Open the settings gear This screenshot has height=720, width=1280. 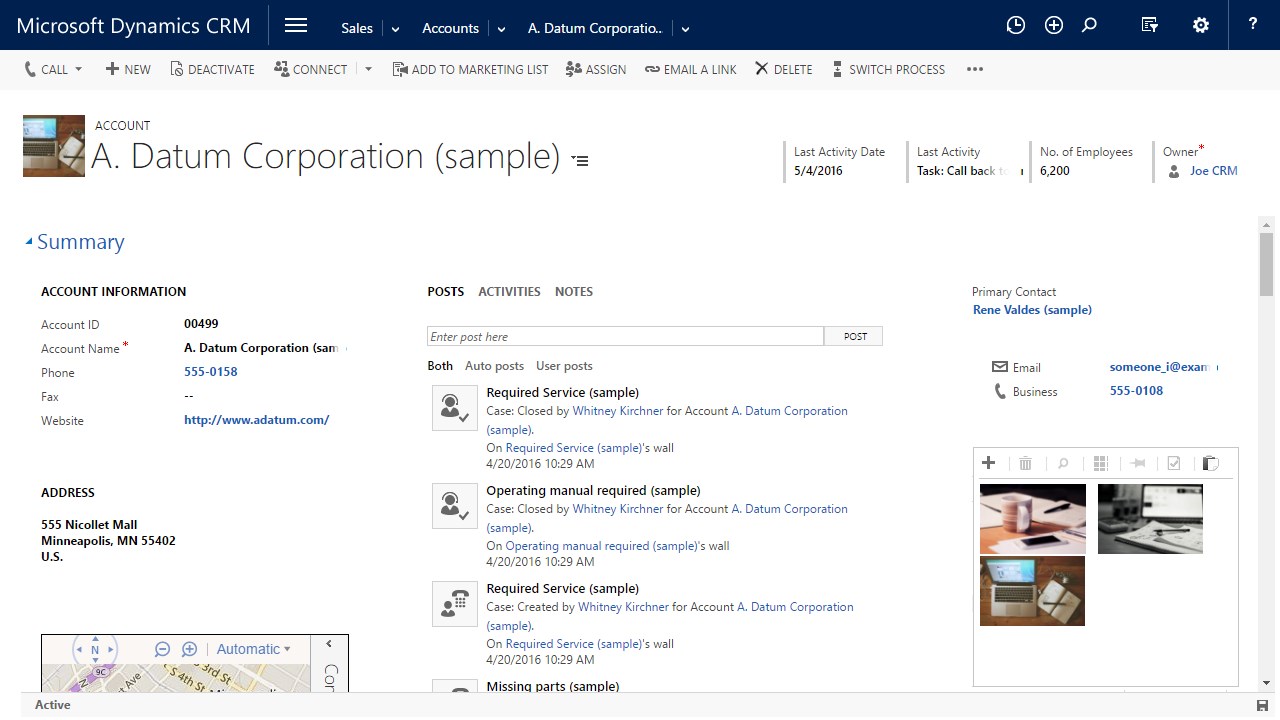[1201, 26]
